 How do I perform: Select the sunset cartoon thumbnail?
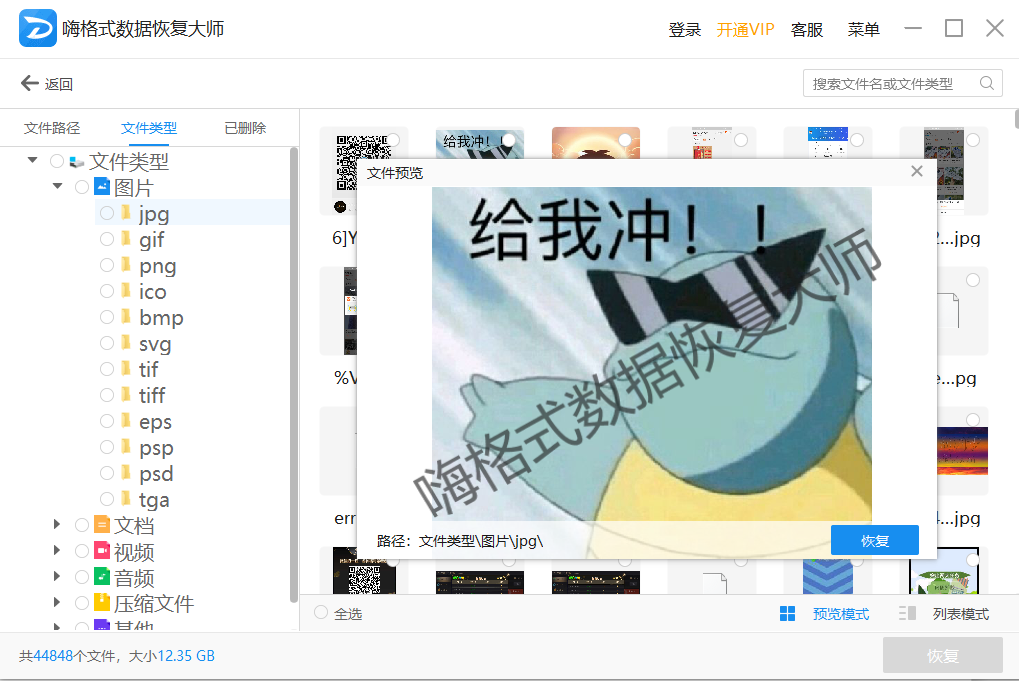pyautogui.click(x=595, y=143)
